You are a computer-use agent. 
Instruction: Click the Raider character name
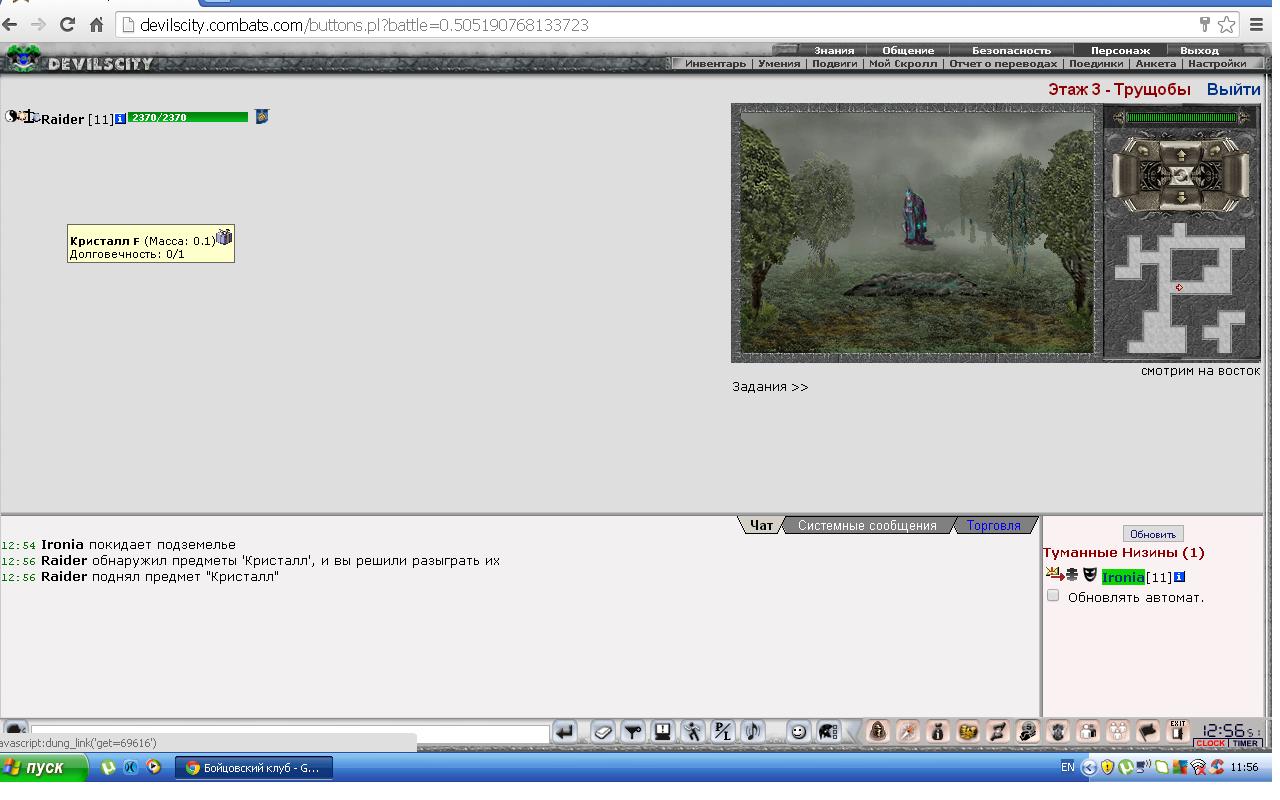click(62, 119)
